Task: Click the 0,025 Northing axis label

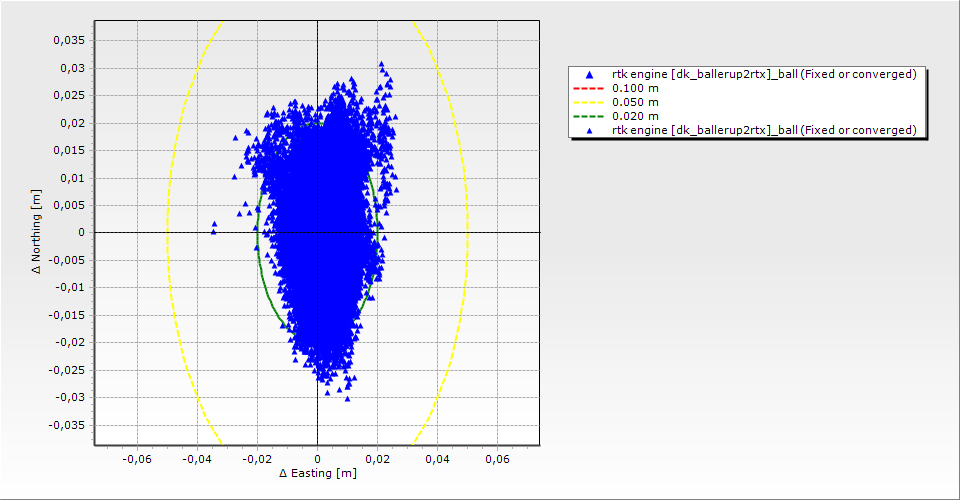Action: [69, 95]
